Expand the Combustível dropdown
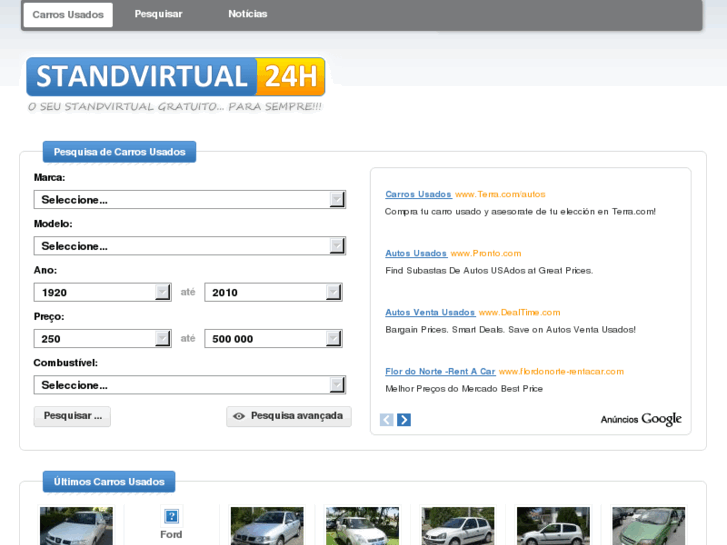The height and width of the screenshot is (545, 727). click(190, 385)
